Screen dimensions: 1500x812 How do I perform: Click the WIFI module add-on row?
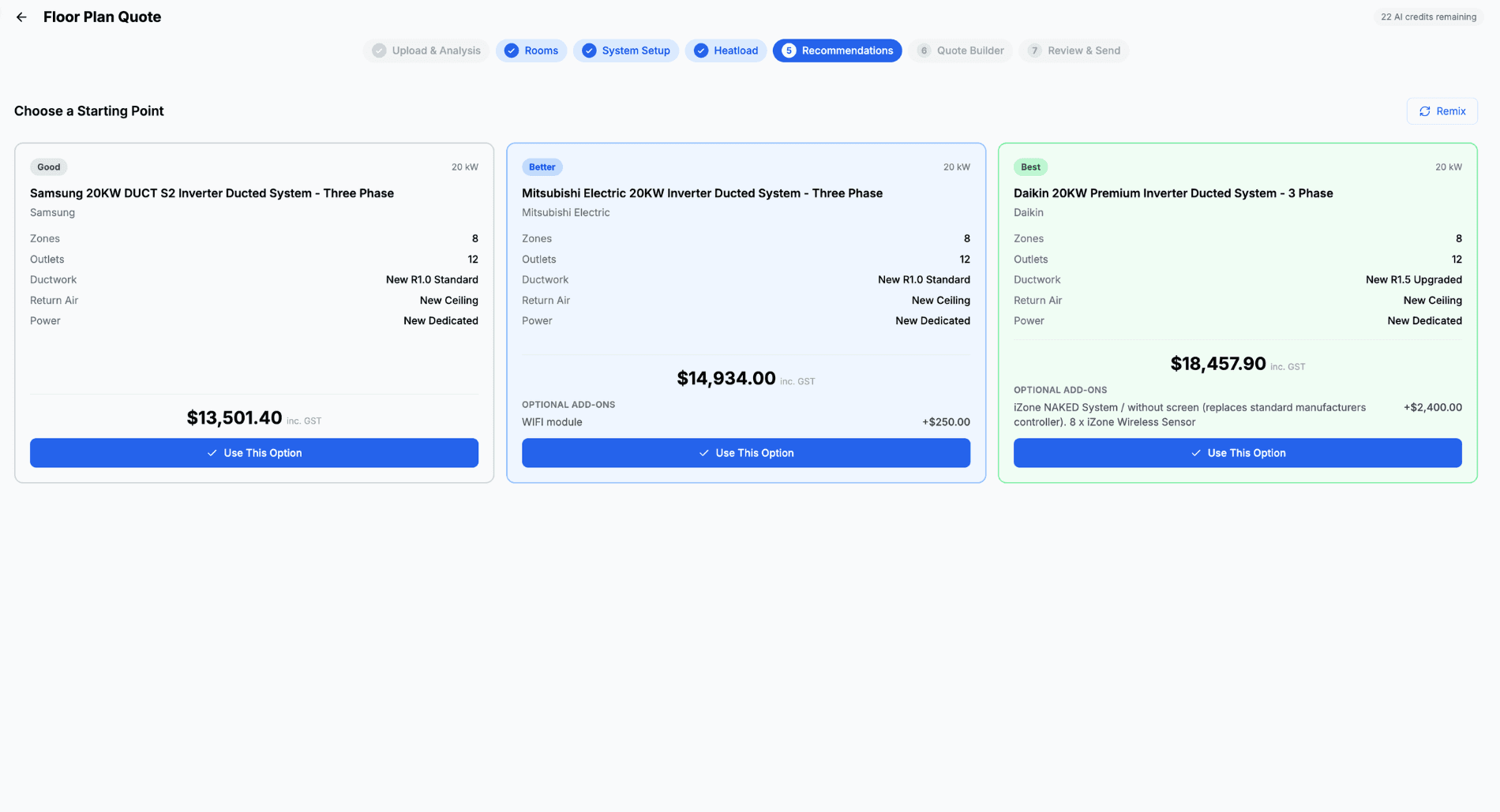745,422
